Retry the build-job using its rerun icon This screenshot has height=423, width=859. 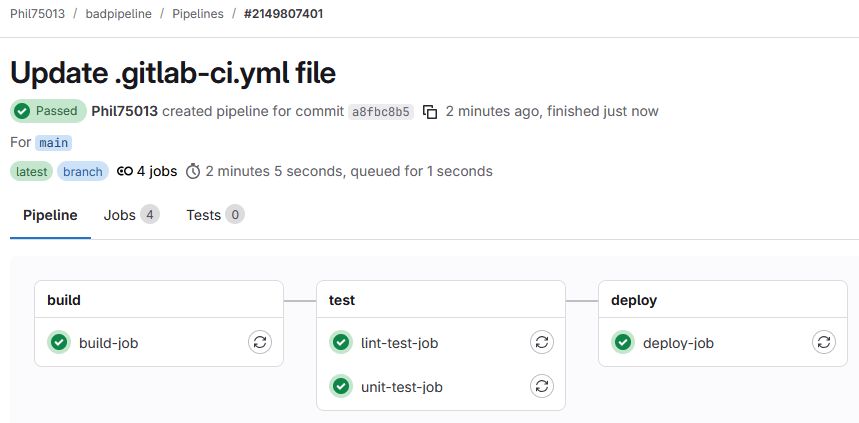coord(259,343)
